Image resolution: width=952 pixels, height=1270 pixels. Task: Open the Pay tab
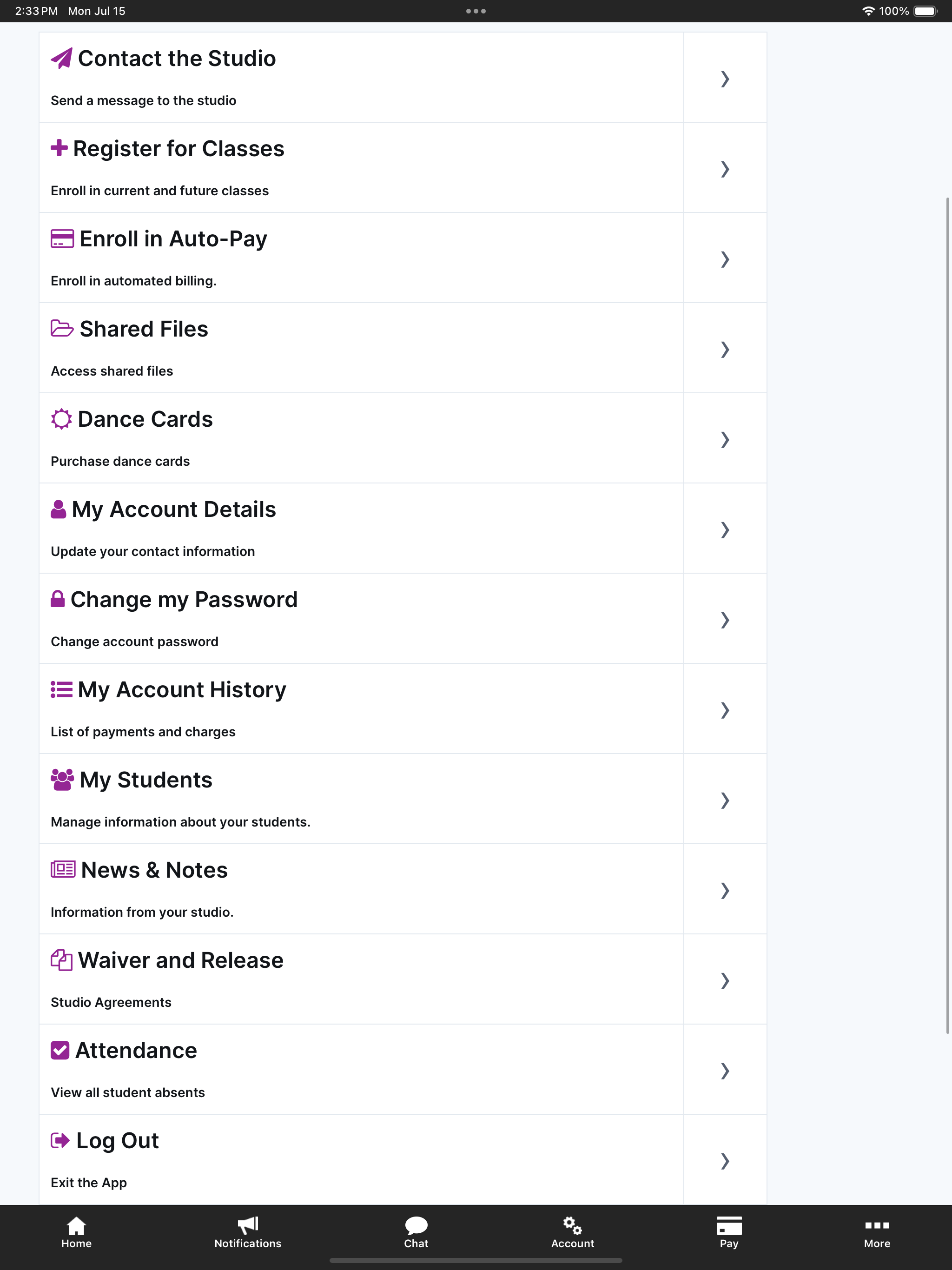729,1233
